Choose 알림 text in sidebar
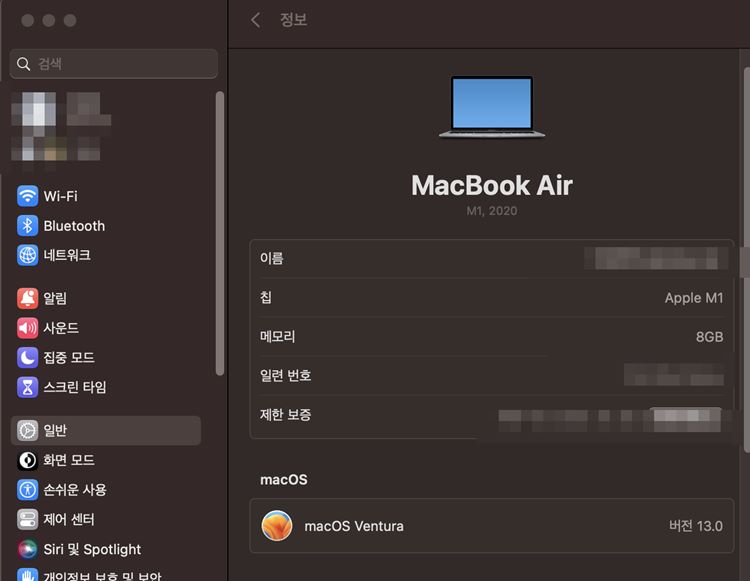Screen dimensions: 750x581 coord(55,298)
